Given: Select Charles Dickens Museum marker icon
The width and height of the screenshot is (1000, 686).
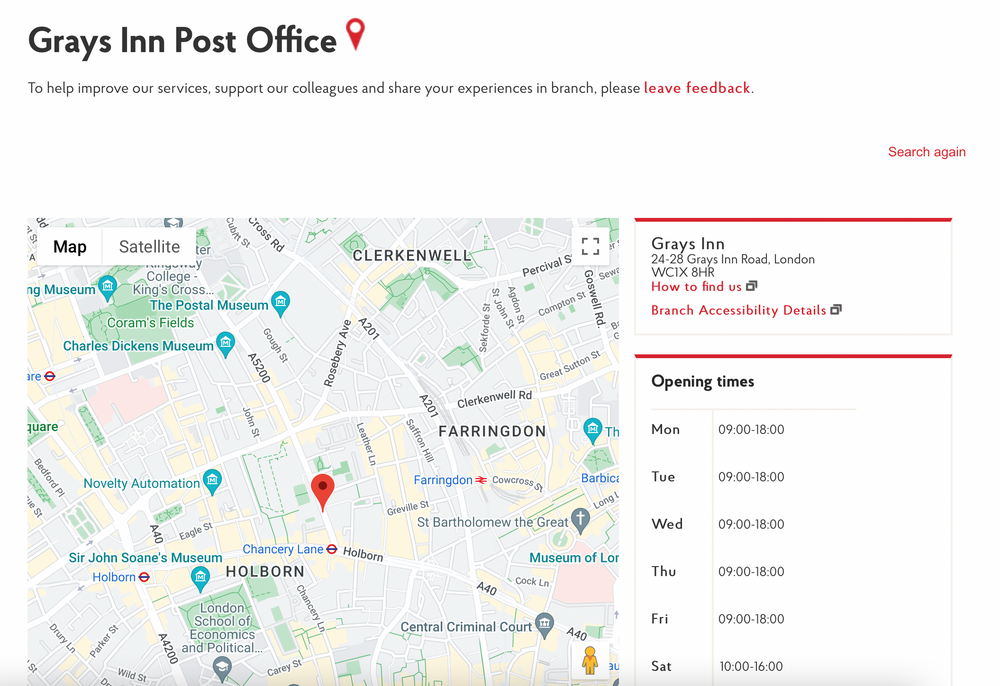Looking at the screenshot, I should point(225,344).
